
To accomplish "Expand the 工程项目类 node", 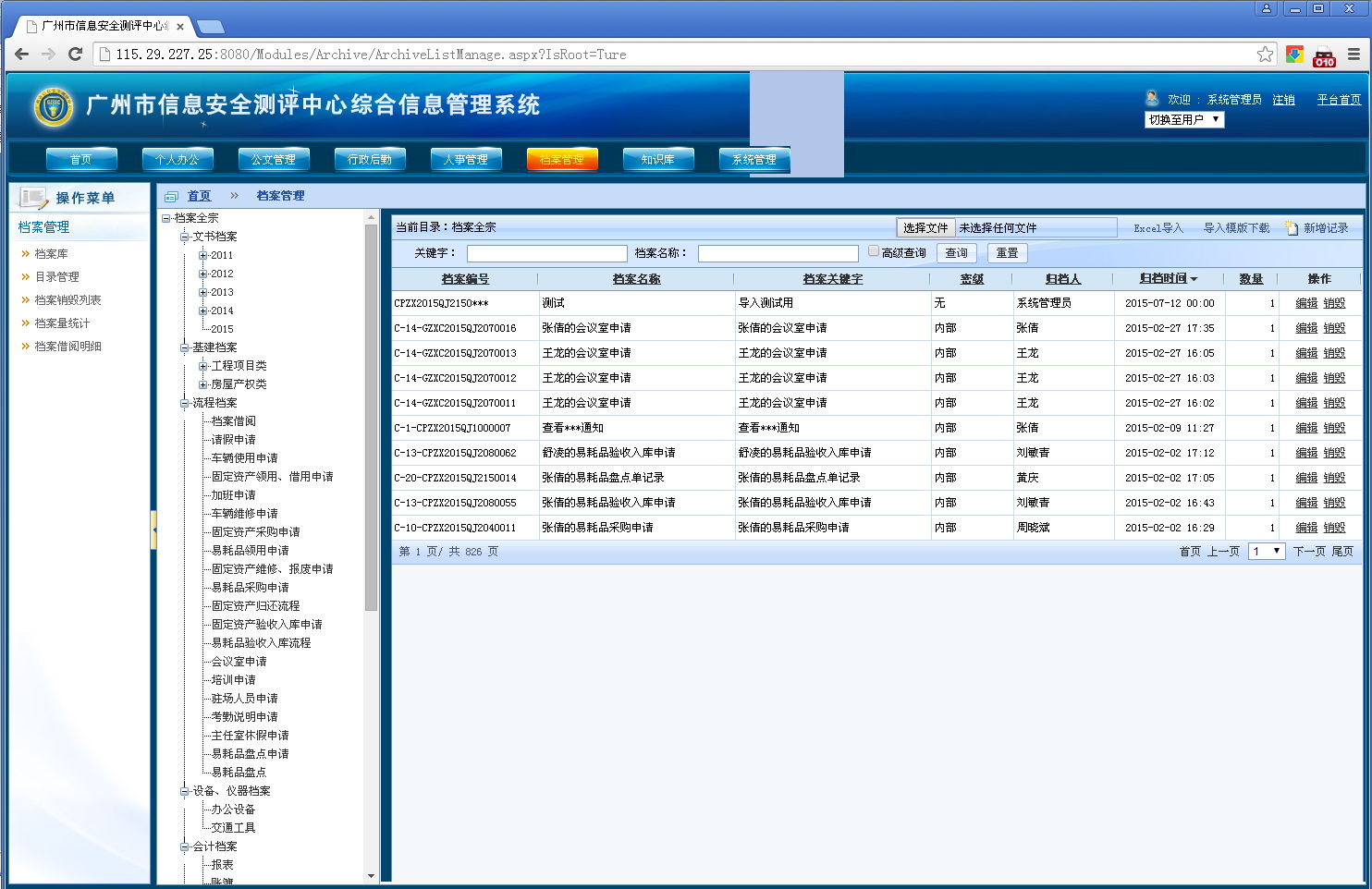I will [203, 366].
